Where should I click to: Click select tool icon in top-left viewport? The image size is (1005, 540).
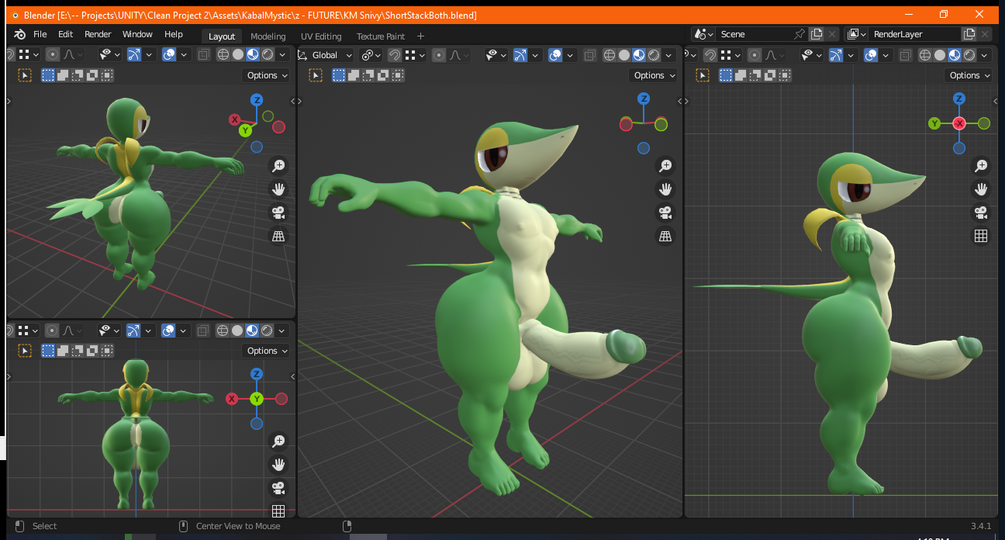coord(24,76)
